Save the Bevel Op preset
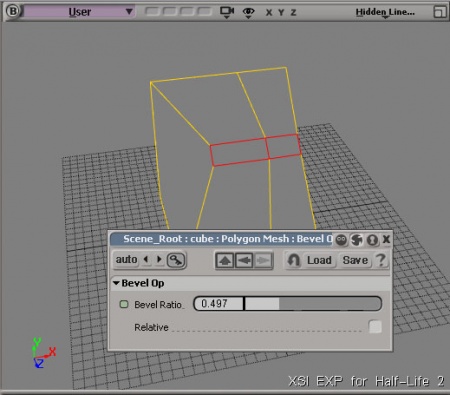Screen dimensions: 450x395 (355, 260)
